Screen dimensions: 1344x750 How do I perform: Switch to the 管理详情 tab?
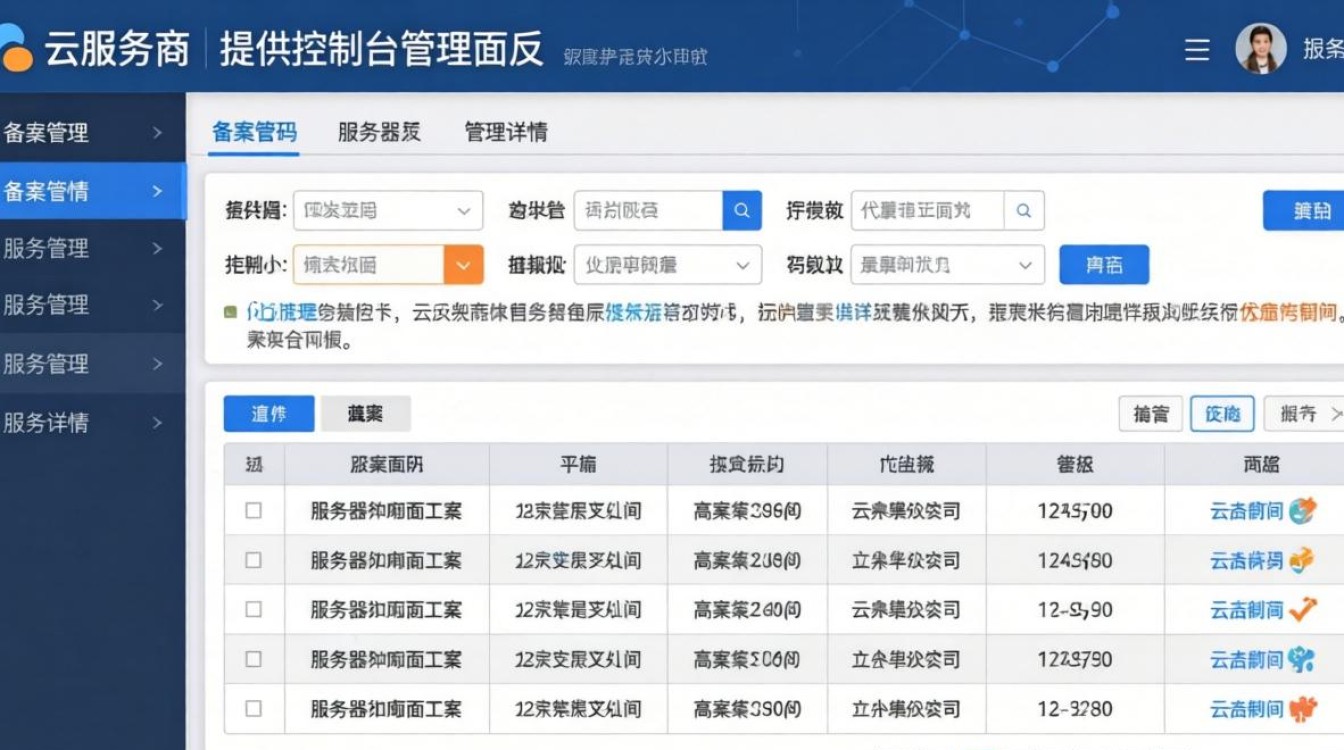[x=505, y=131]
